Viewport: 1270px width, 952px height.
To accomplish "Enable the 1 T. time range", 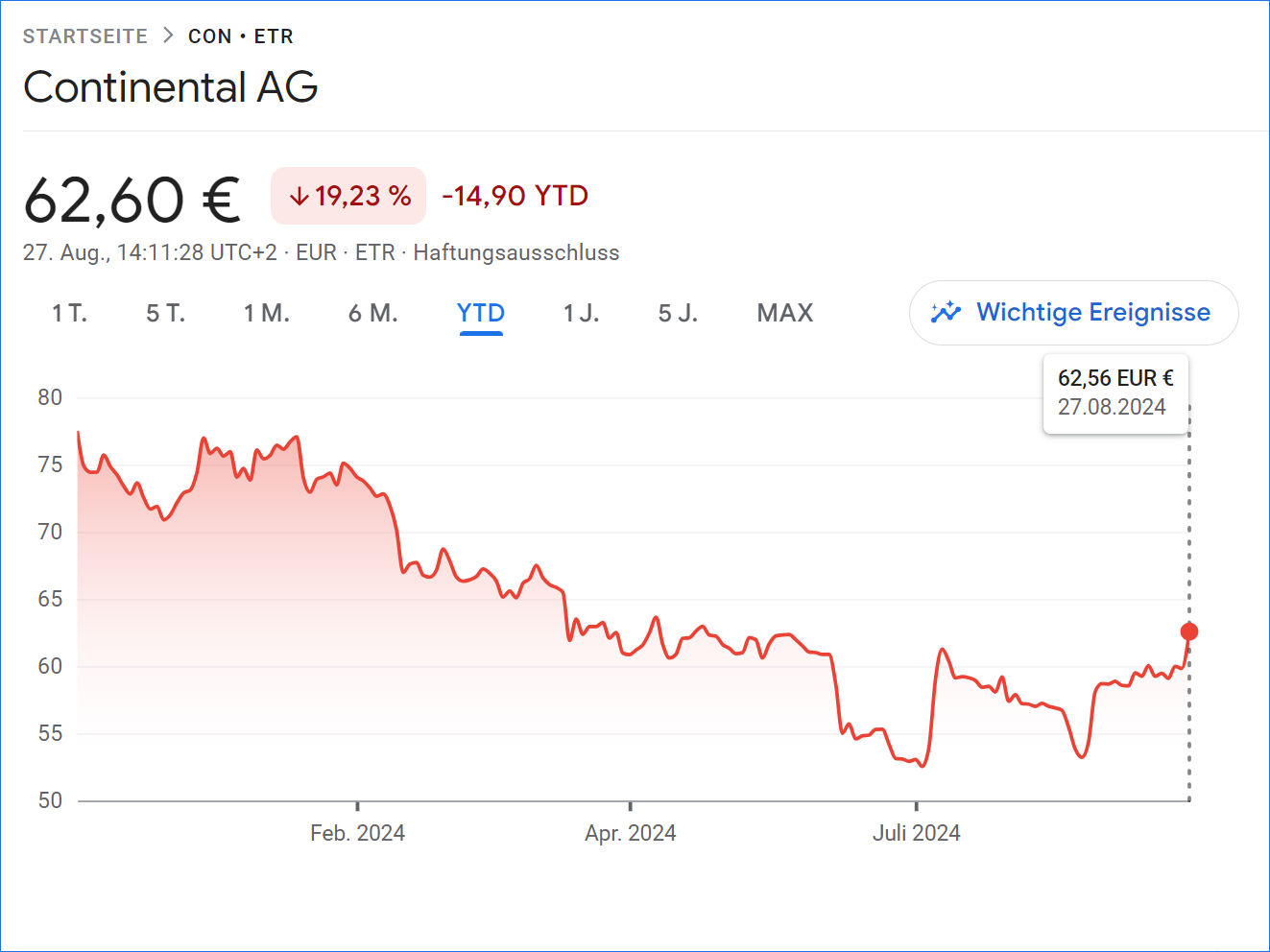I will click(68, 313).
